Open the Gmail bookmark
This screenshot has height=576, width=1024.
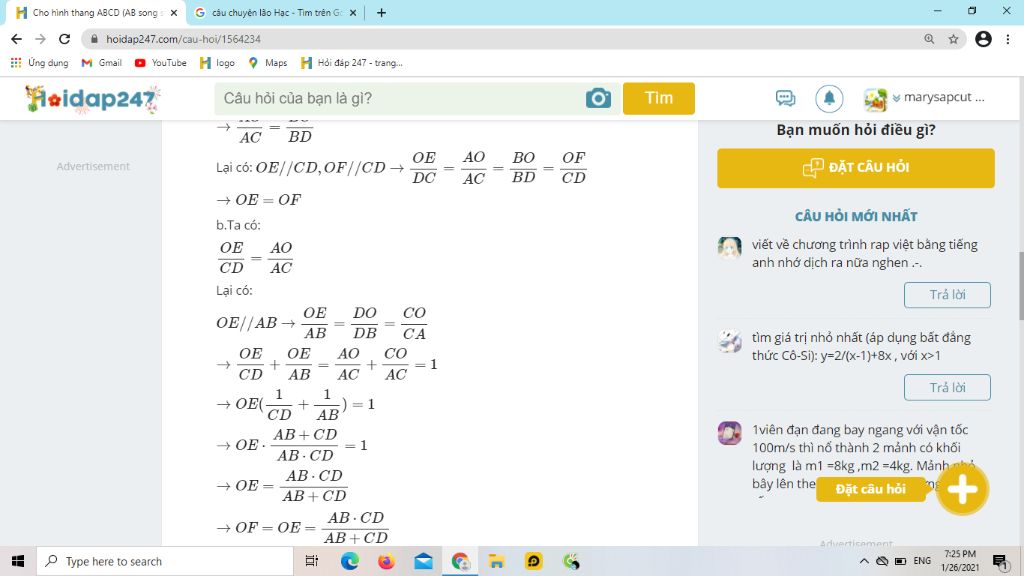click(x=102, y=63)
